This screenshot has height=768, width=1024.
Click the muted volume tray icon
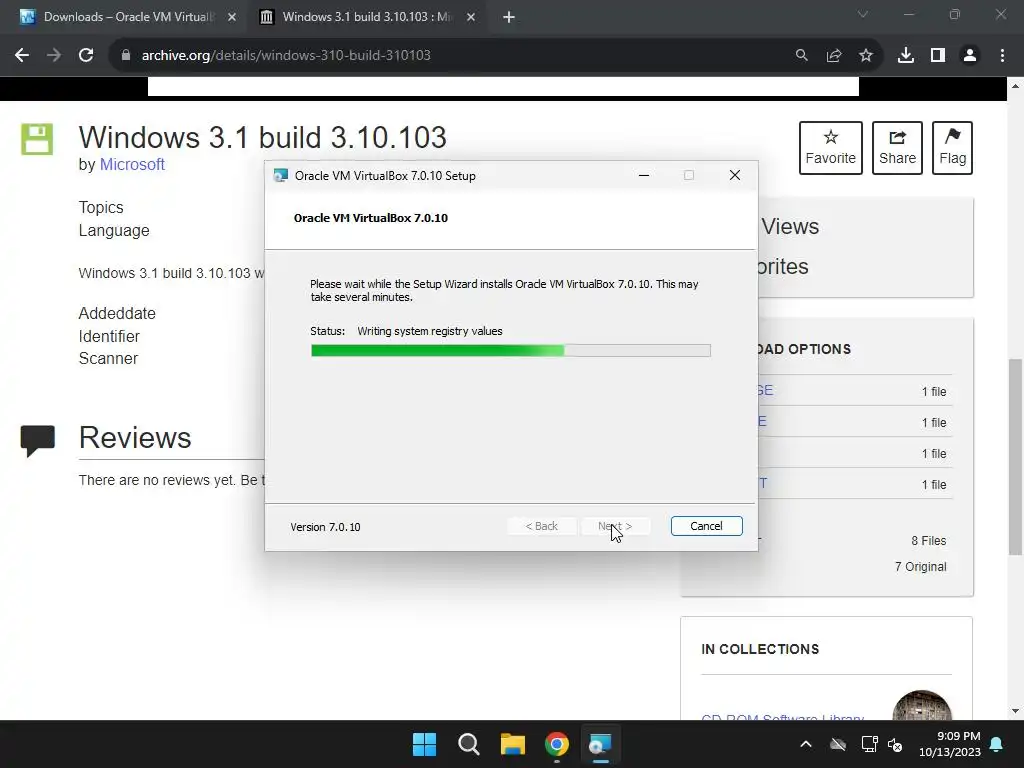pyautogui.click(x=895, y=744)
